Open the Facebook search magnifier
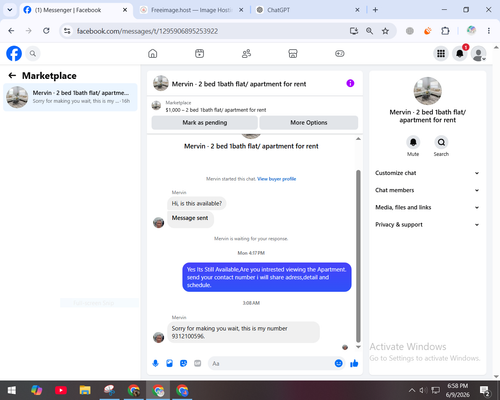Image resolution: width=500 pixels, height=400 pixels. pyautogui.click(x=33, y=53)
